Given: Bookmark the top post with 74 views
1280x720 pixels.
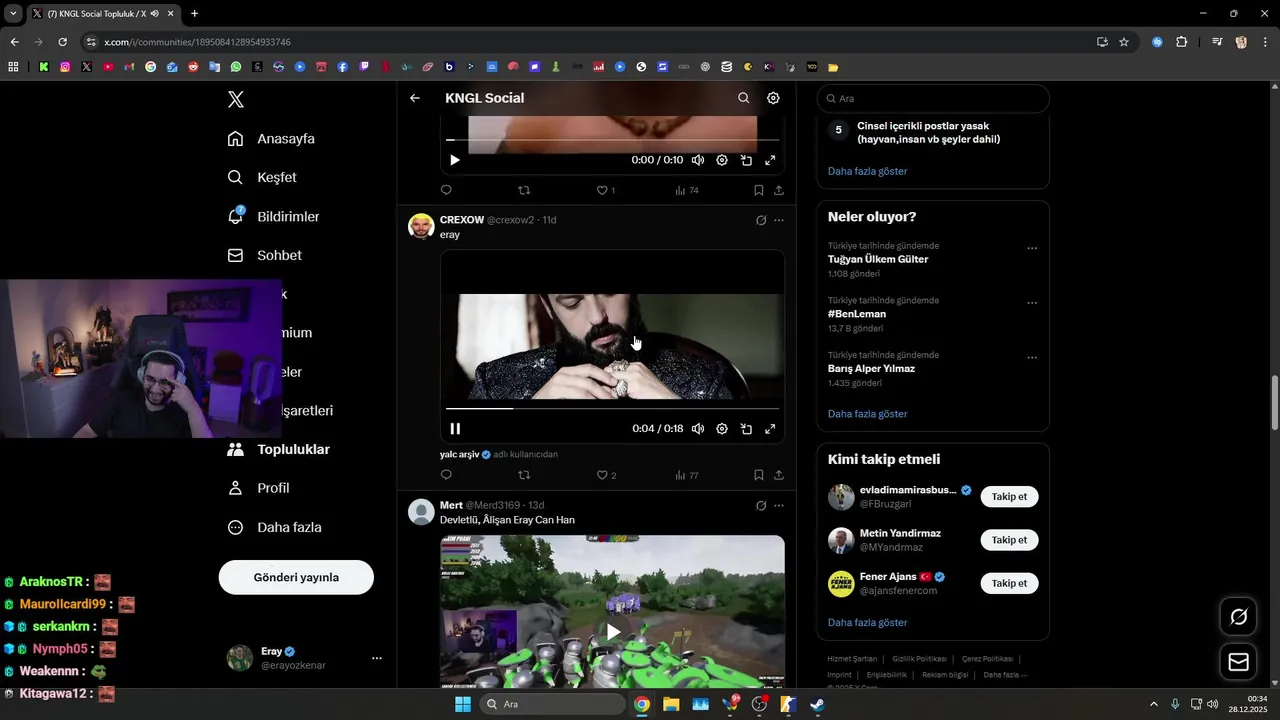Looking at the screenshot, I should pyautogui.click(x=759, y=190).
